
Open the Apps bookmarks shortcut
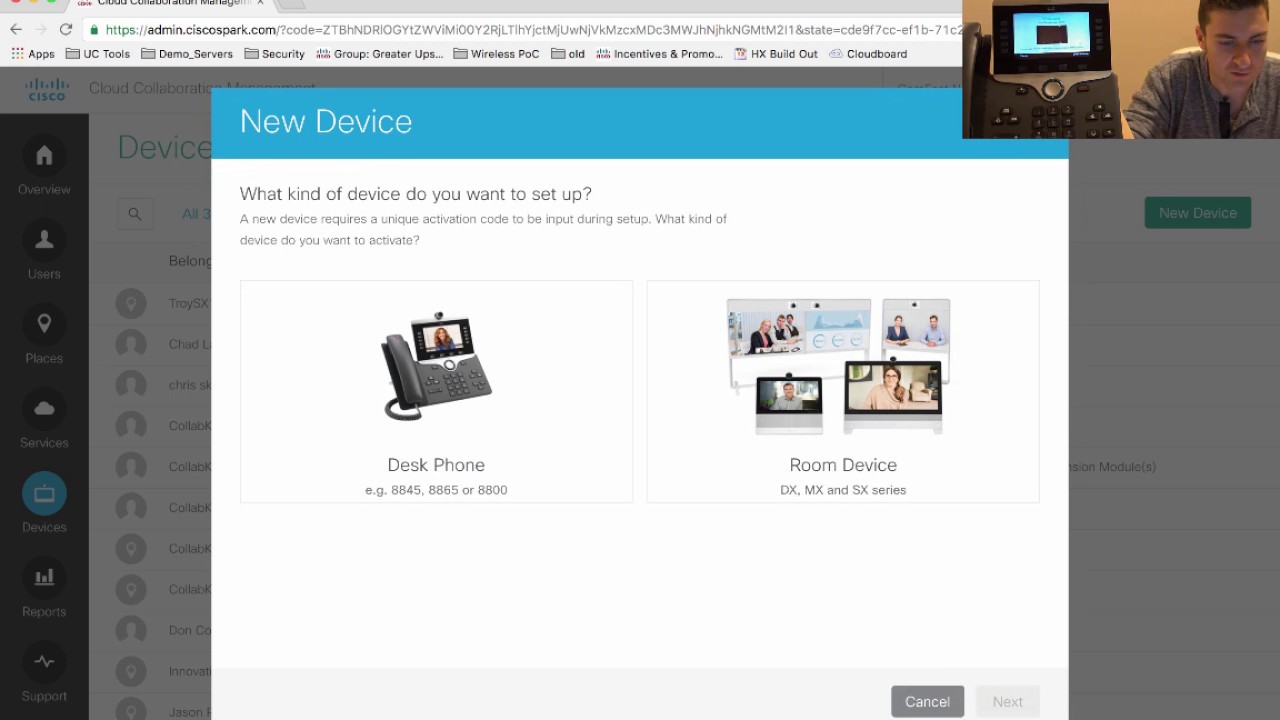pos(33,54)
